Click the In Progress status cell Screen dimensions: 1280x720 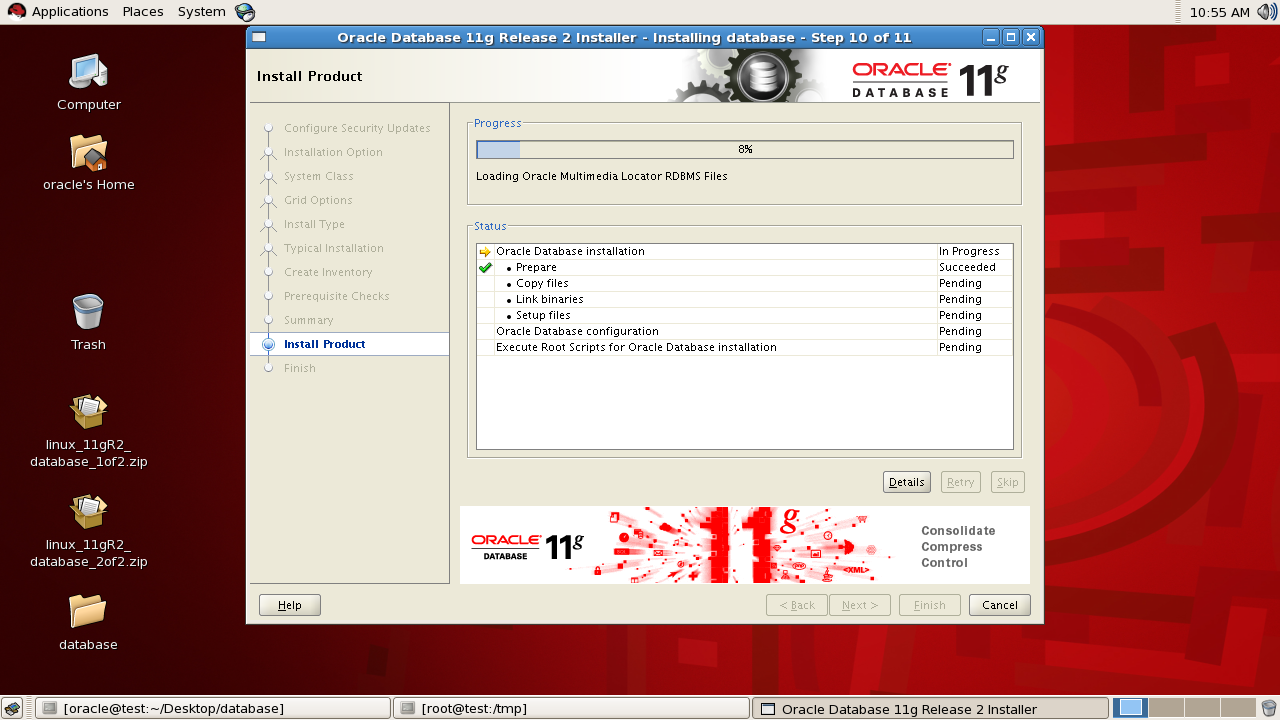point(974,252)
